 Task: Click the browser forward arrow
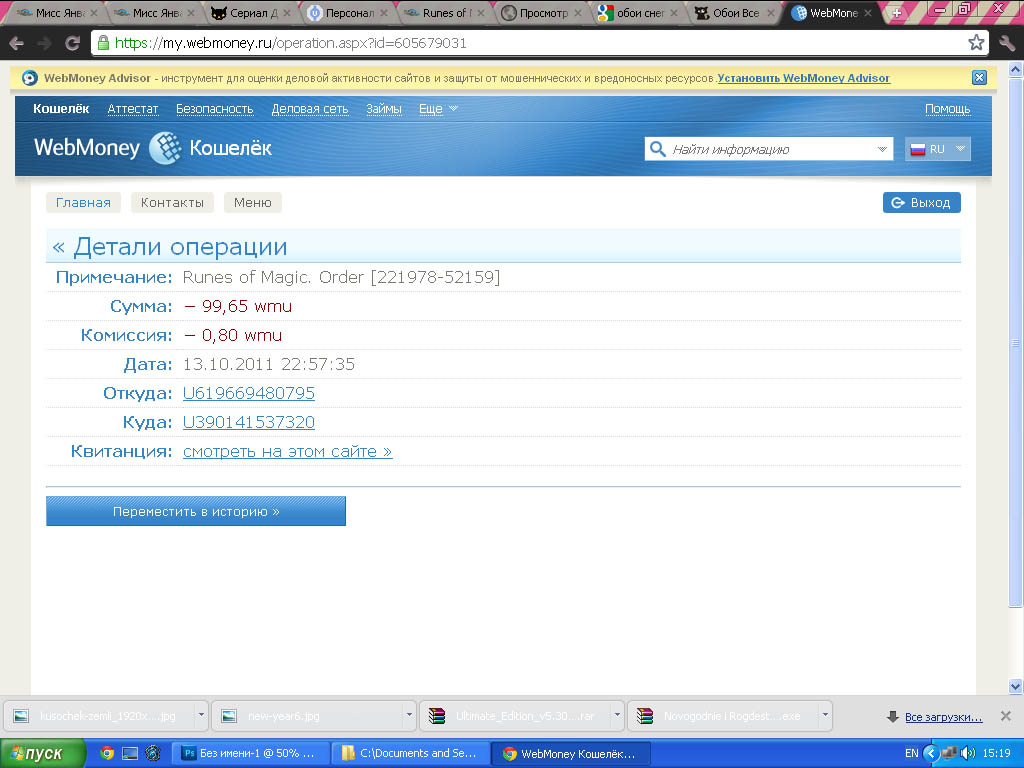44,43
